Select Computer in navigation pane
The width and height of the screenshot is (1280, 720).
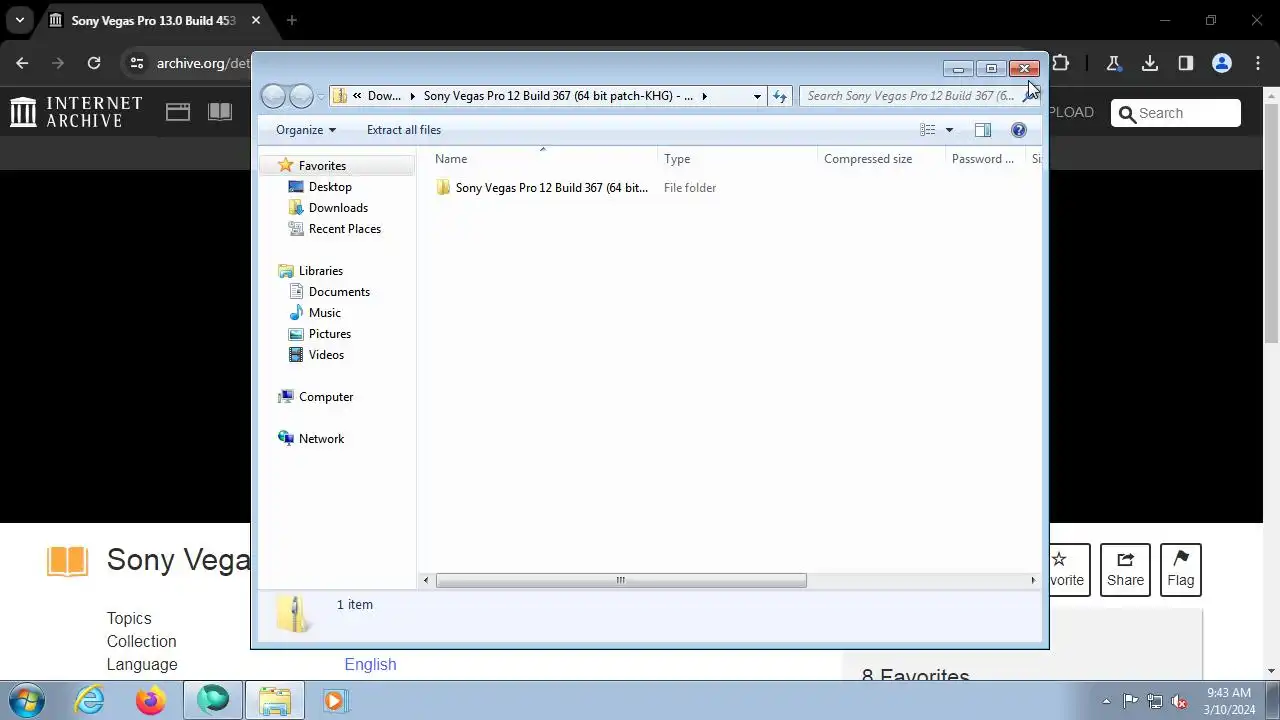(326, 397)
